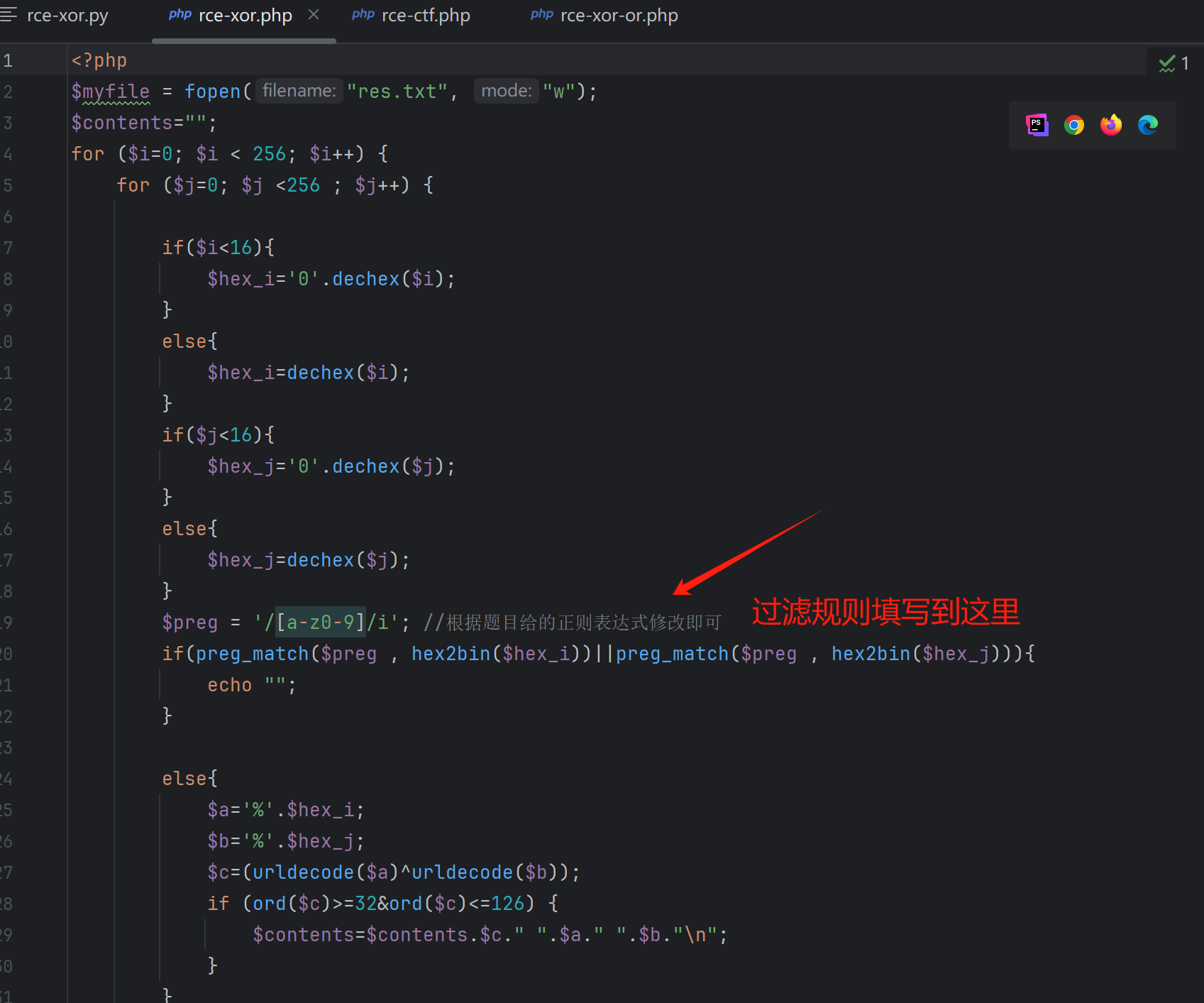Switch to the rce-xor.py tab
Viewport: 1204px width, 1003px height.
pos(67,16)
